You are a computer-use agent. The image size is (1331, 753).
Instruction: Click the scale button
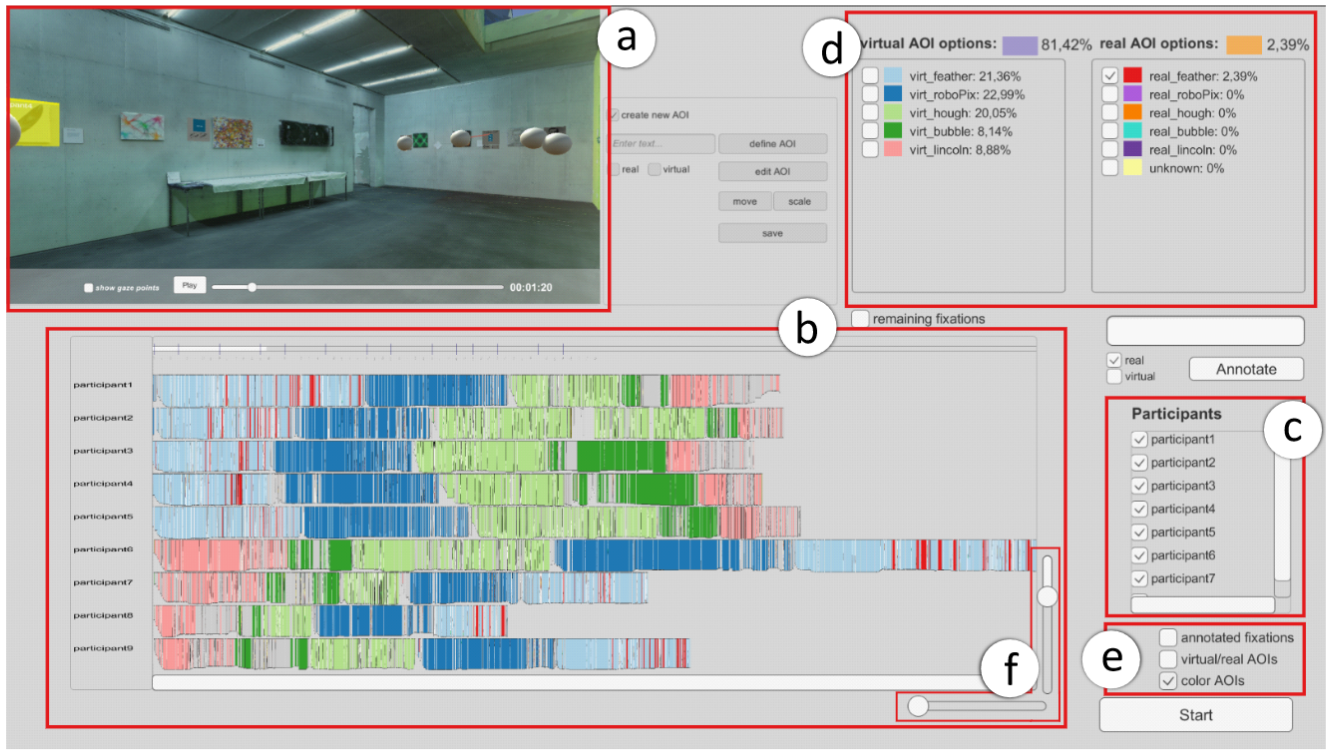tap(800, 201)
